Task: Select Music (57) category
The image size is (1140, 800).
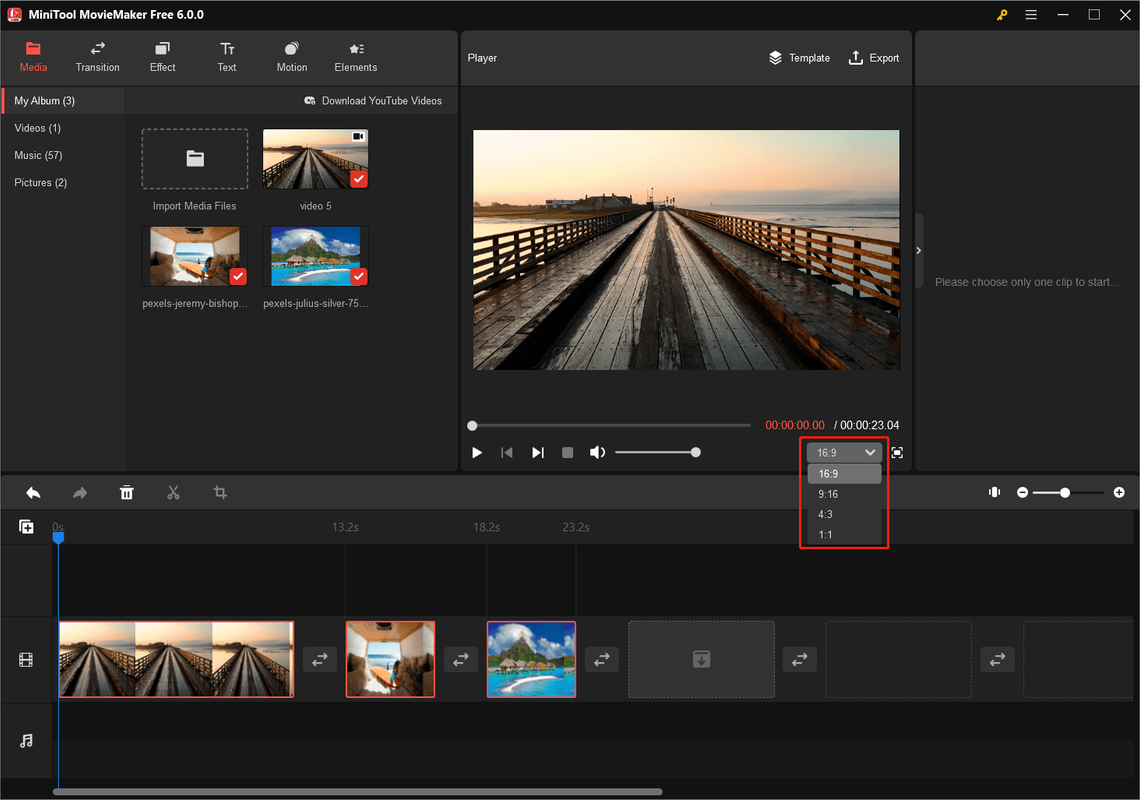Action: [x=63, y=155]
